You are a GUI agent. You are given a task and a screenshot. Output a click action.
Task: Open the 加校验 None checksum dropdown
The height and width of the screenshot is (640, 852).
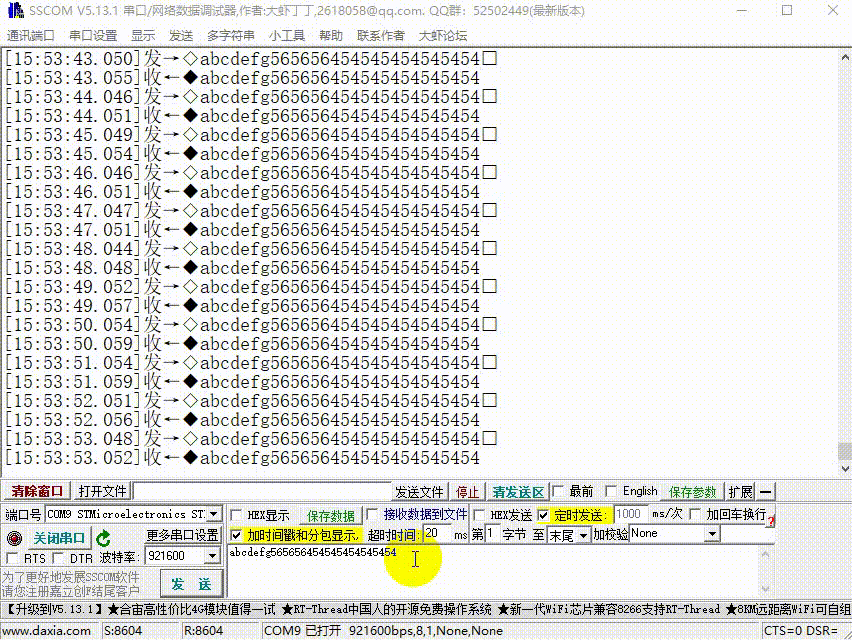tap(712, 534)
